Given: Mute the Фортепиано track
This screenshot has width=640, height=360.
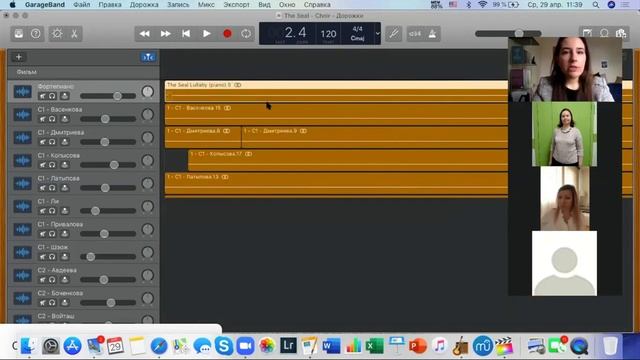Looking at the screenshot, I should coord(42,96).
